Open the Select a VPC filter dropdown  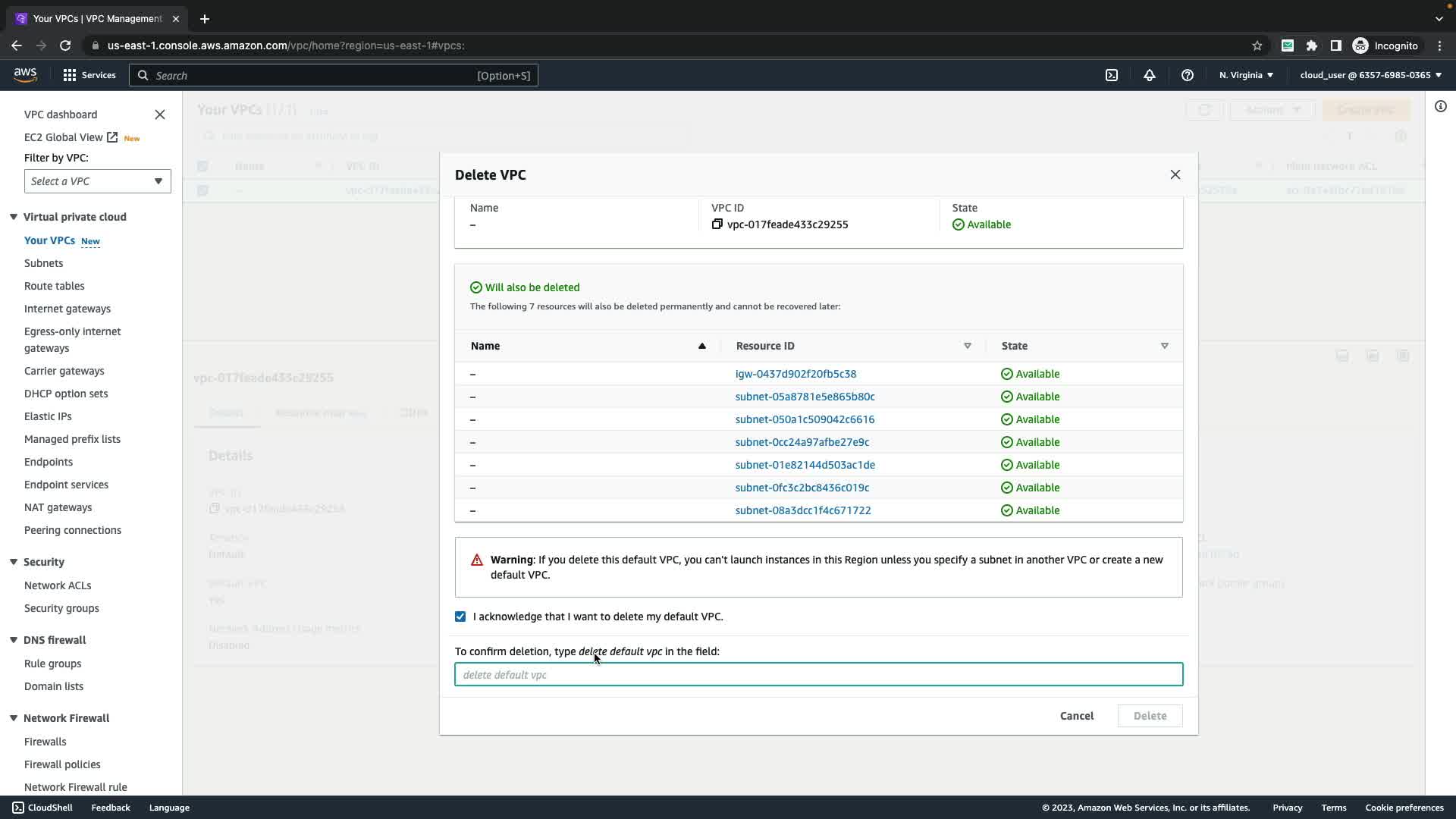coord(97,181)
